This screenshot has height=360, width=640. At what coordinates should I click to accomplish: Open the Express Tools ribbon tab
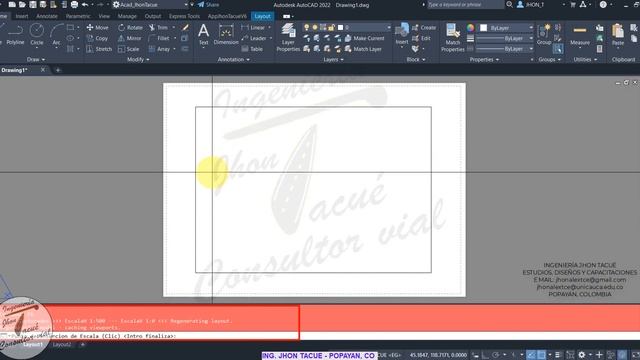[184, 16]
